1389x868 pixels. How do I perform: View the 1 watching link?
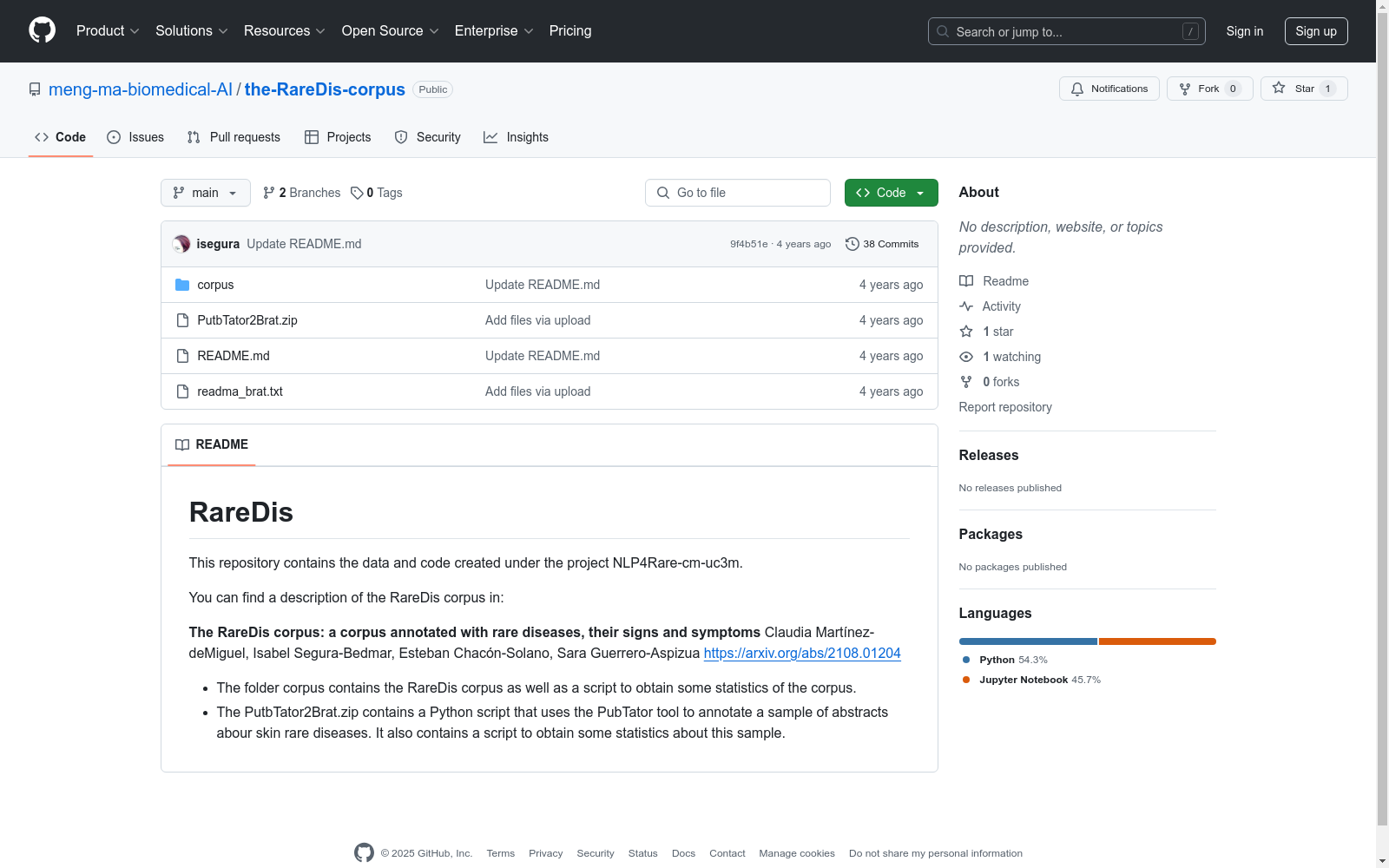click(1000, 357)
